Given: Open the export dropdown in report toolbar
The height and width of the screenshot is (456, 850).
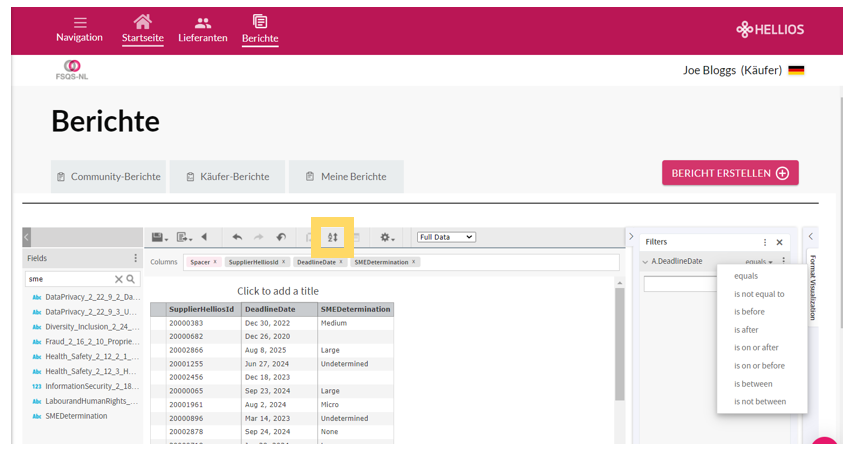Looking at the screenshot, I should point(184,237).
